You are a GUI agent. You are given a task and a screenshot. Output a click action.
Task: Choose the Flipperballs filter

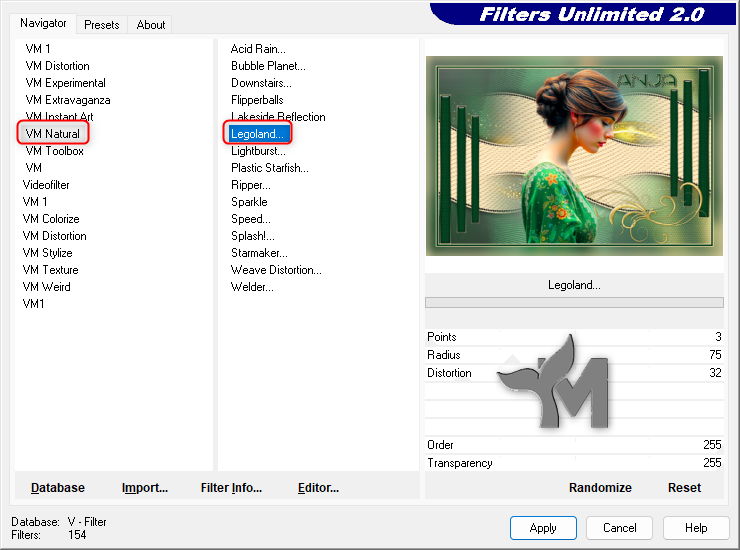[257, 100]
